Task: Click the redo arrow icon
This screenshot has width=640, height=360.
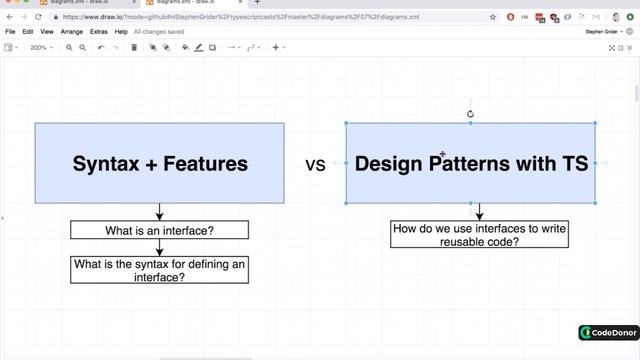Action: click(116, 47)
